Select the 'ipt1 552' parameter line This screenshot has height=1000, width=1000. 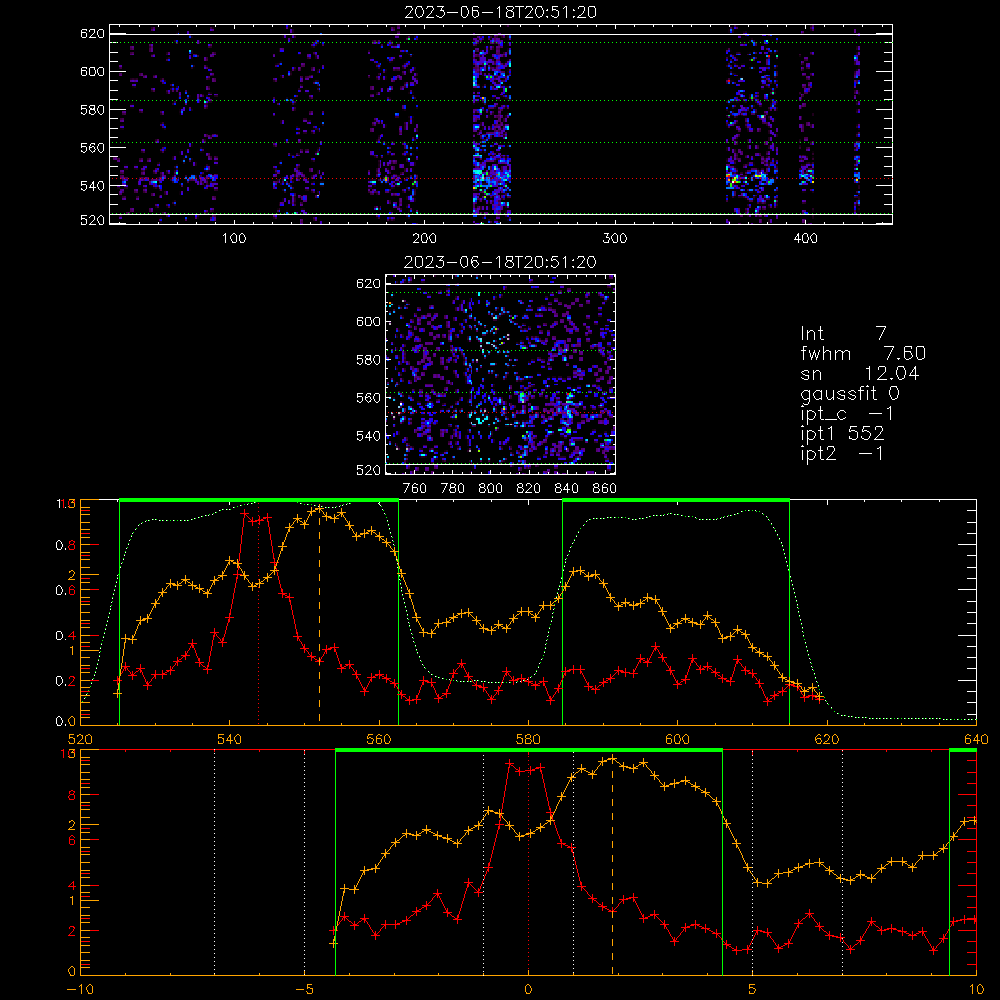[x=842, y=434]
